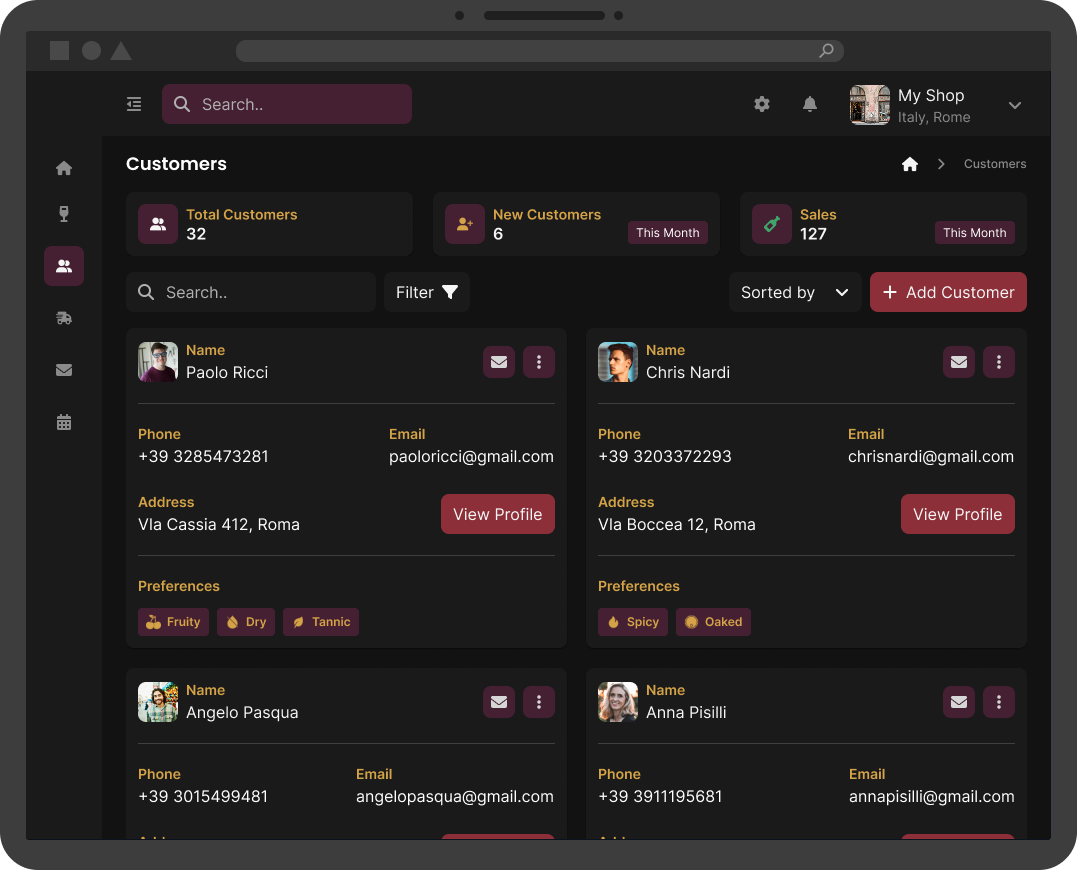
Task: Go to the home breadcrumb icon
Action: [x=910, y=164]
